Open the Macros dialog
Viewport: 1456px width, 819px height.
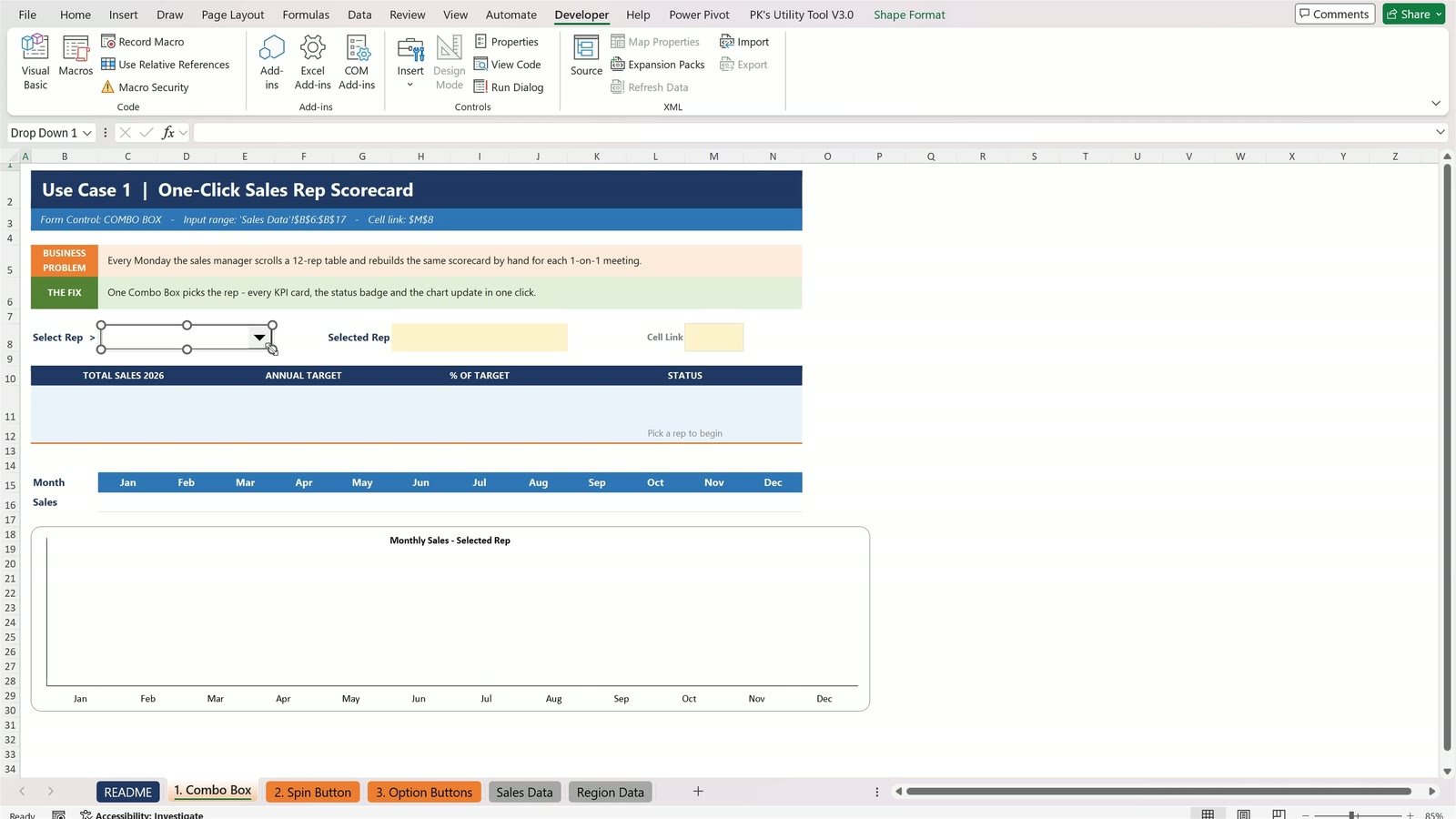(76, 56)
